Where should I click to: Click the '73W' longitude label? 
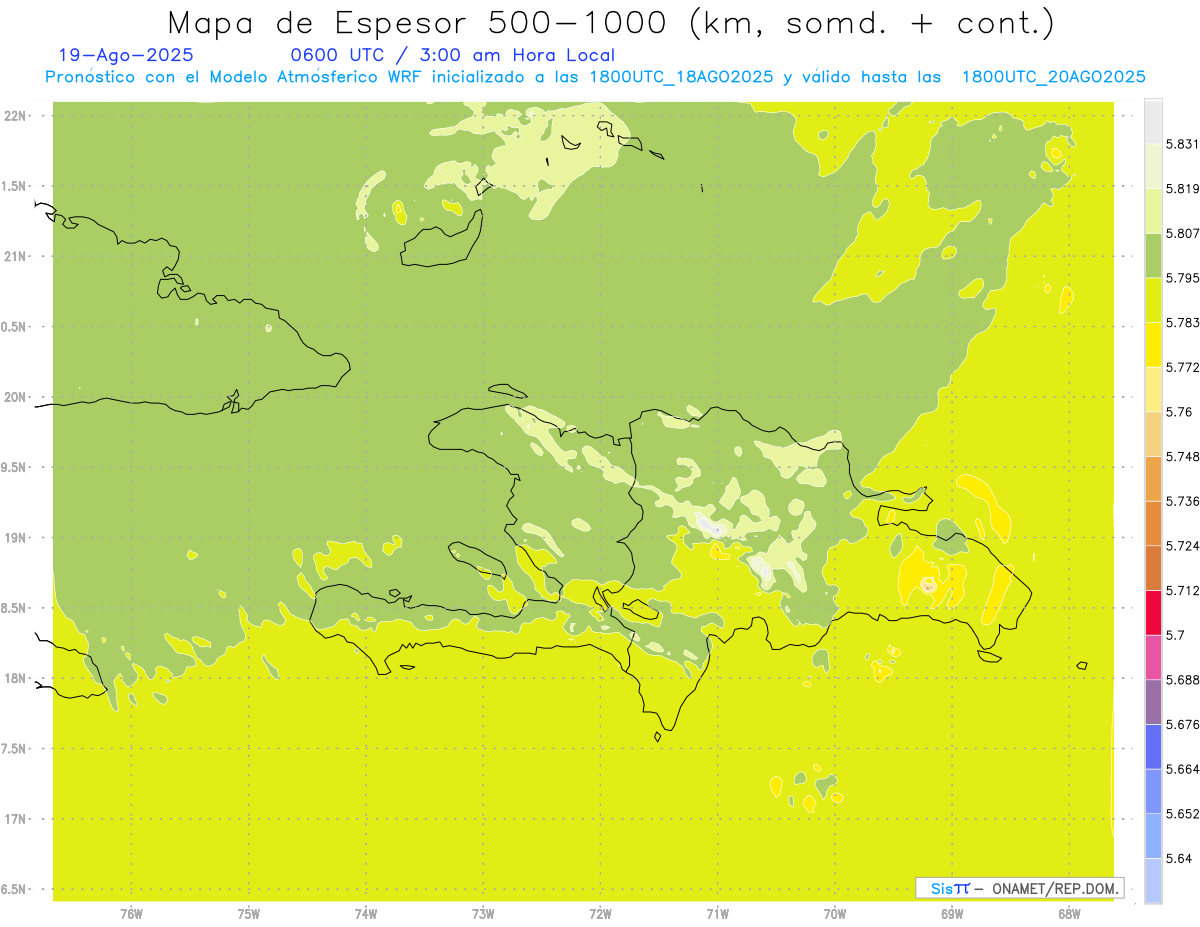(483, 914)
